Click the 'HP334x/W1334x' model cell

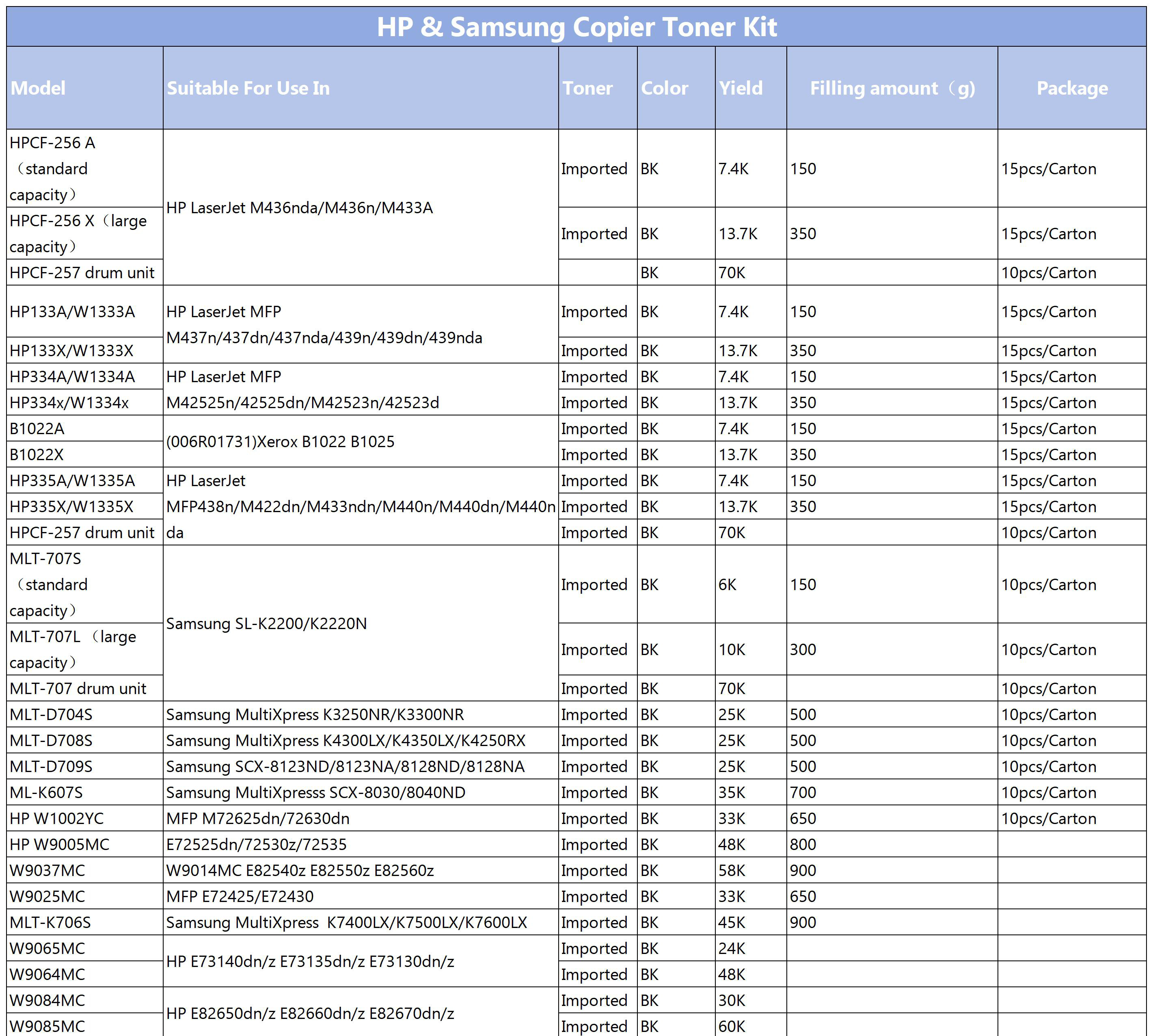coord(85,402)
